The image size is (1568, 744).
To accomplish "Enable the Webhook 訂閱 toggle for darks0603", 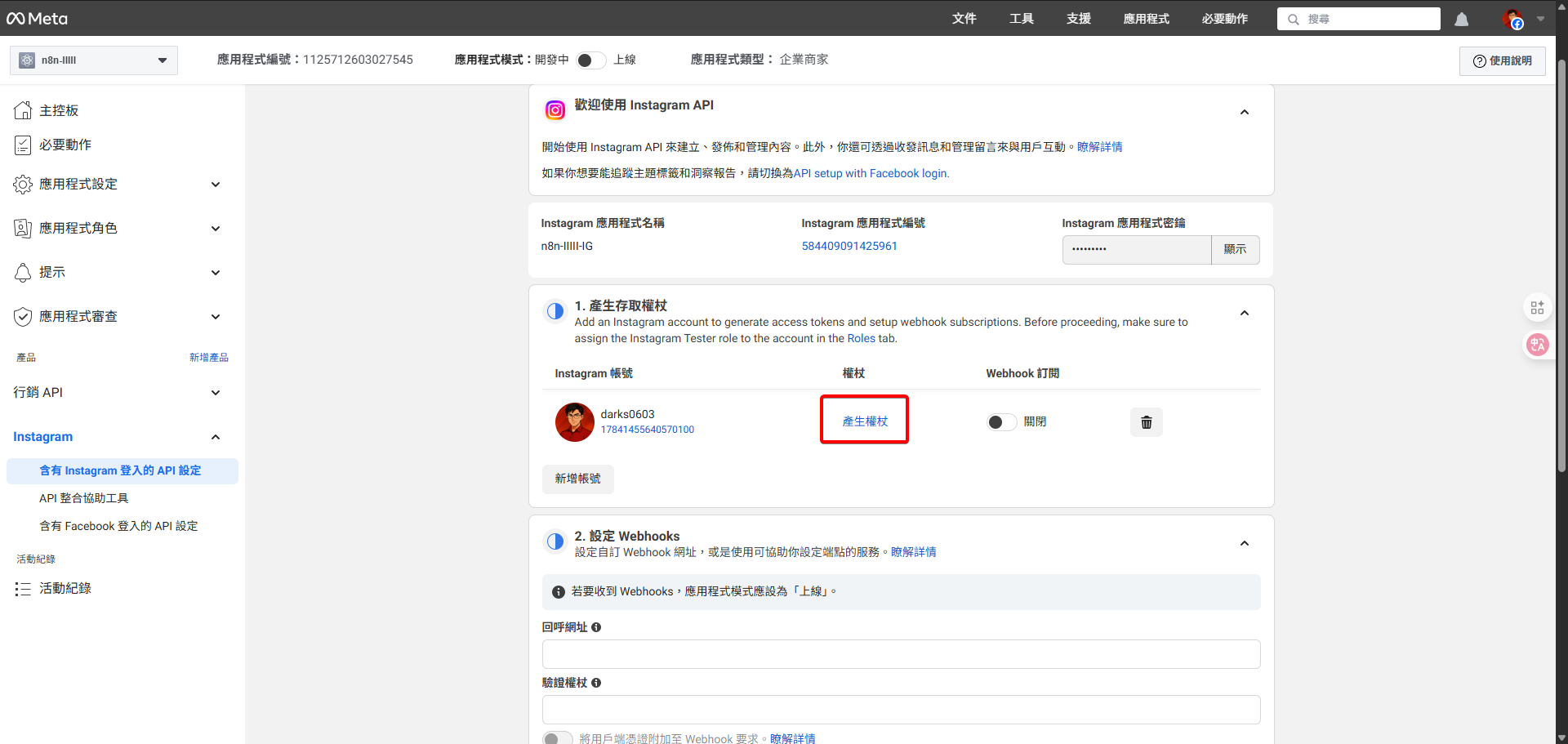I will [1000, 422].
